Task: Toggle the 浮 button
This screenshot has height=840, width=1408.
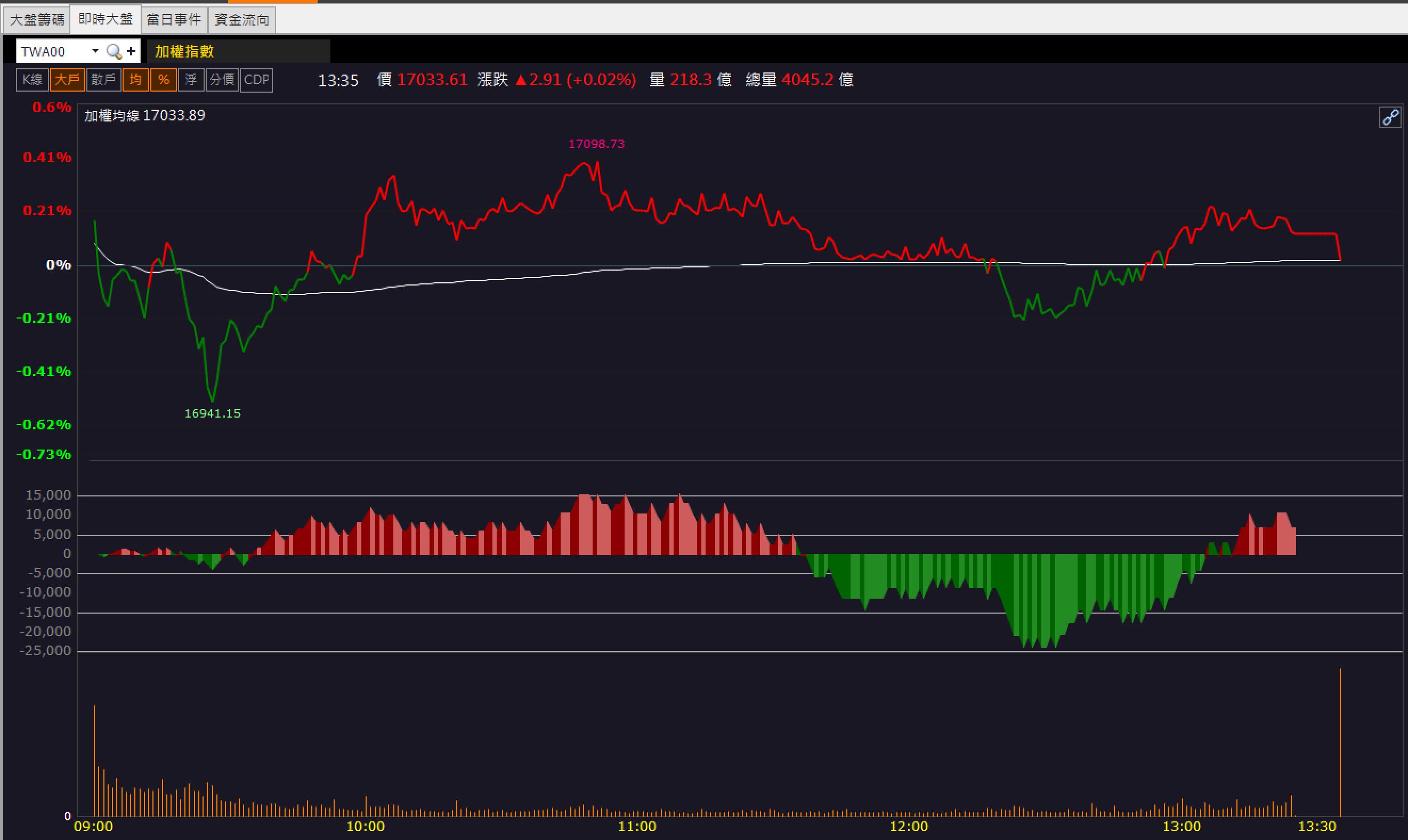Action: point(191,80)
